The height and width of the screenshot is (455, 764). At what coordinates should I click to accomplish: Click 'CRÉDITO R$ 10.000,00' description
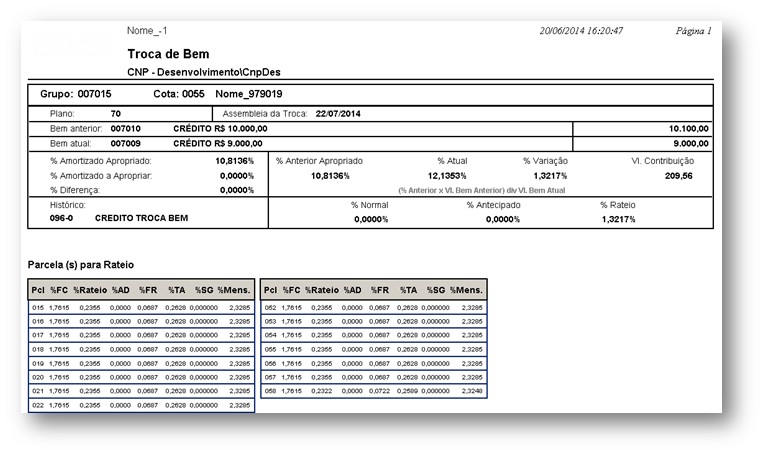click(x=220, y=129)
